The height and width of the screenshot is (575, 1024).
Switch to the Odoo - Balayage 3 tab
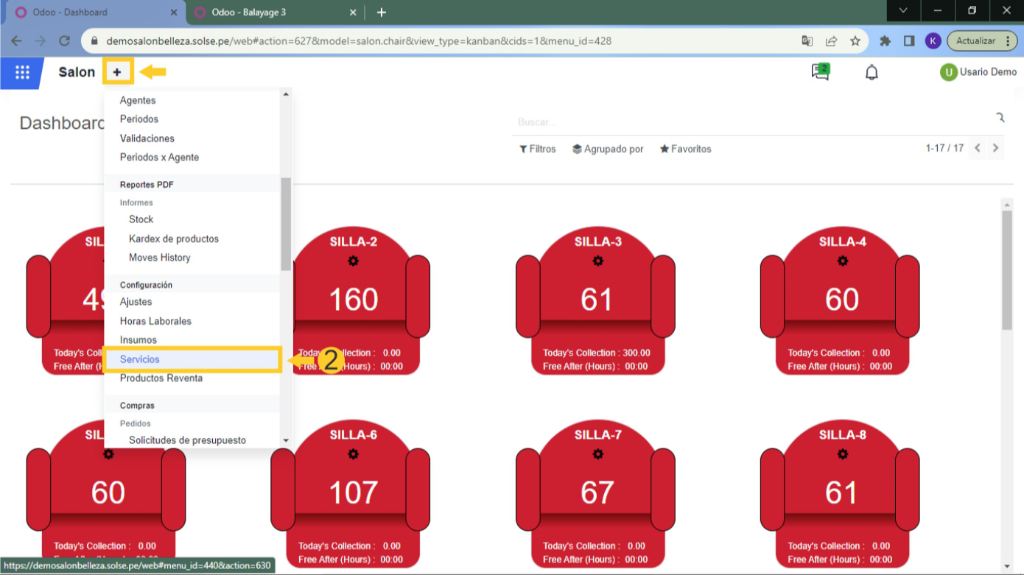click(x=270, y=12)
